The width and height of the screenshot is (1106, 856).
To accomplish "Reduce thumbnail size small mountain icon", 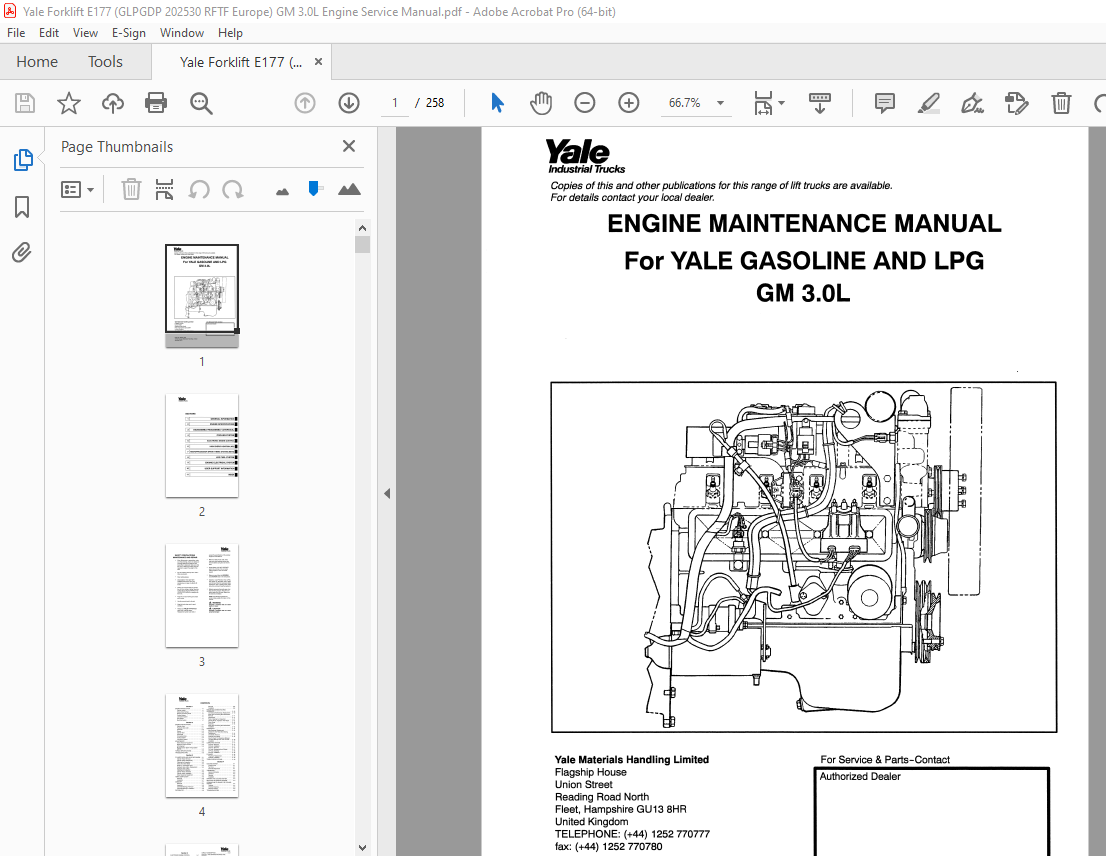I will click(x=282, y=191).
